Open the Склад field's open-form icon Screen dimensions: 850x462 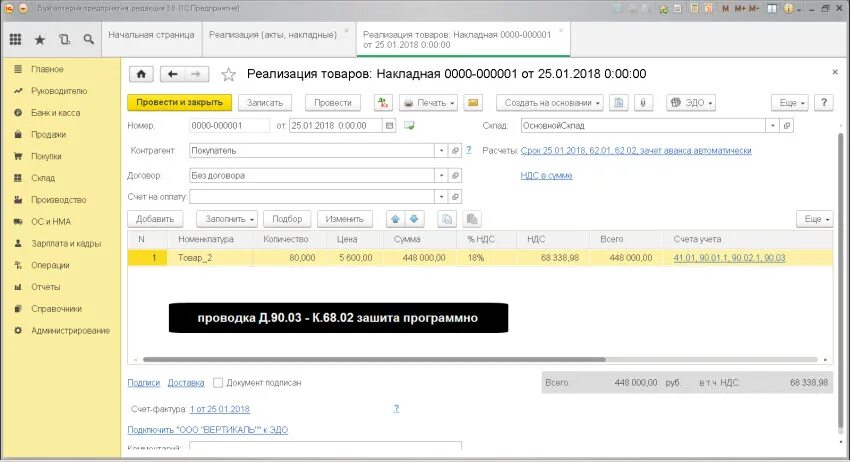[787, 126]
